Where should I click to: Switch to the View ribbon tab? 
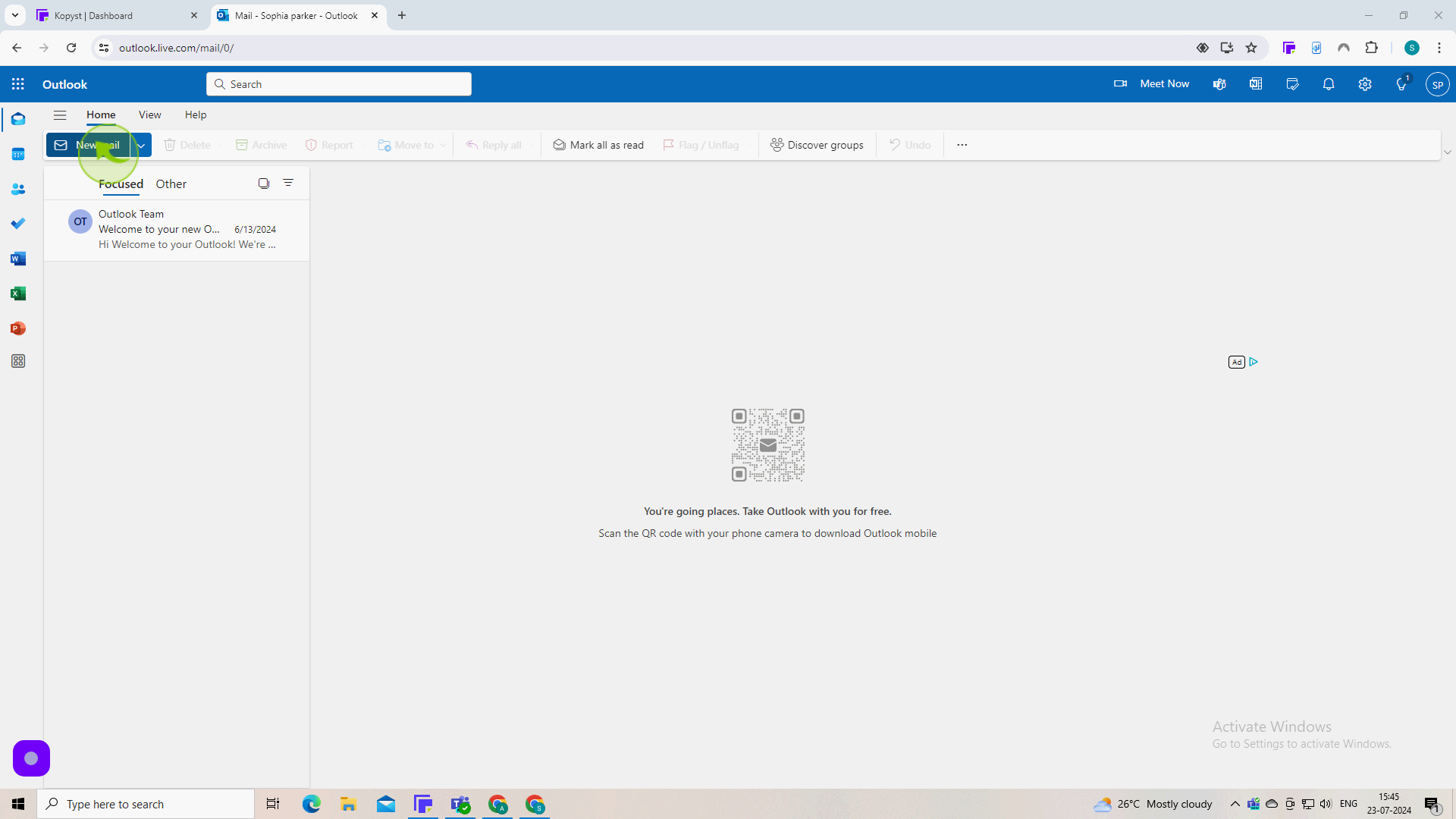pyautogui.click(x=149, y=115)
